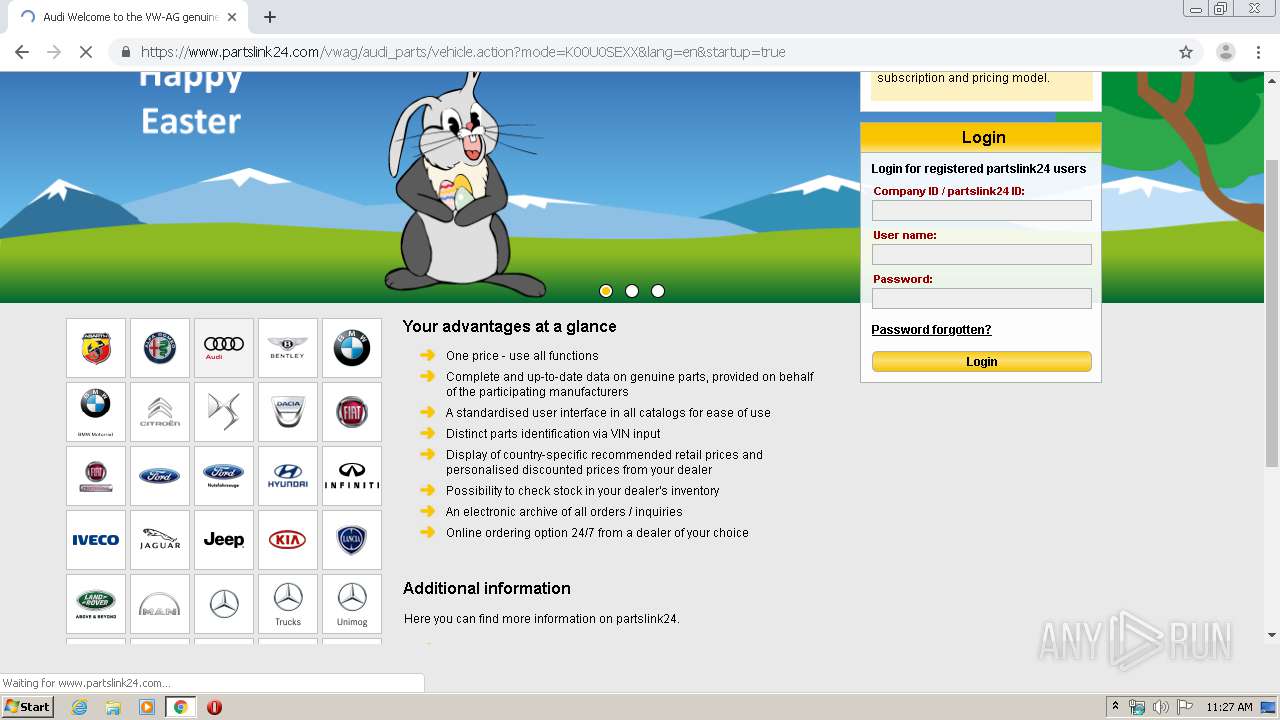Viewport: 1280px width, 720px height.
Task: Open the Infiniti brand catalog
Action: (x=352, y=476)
